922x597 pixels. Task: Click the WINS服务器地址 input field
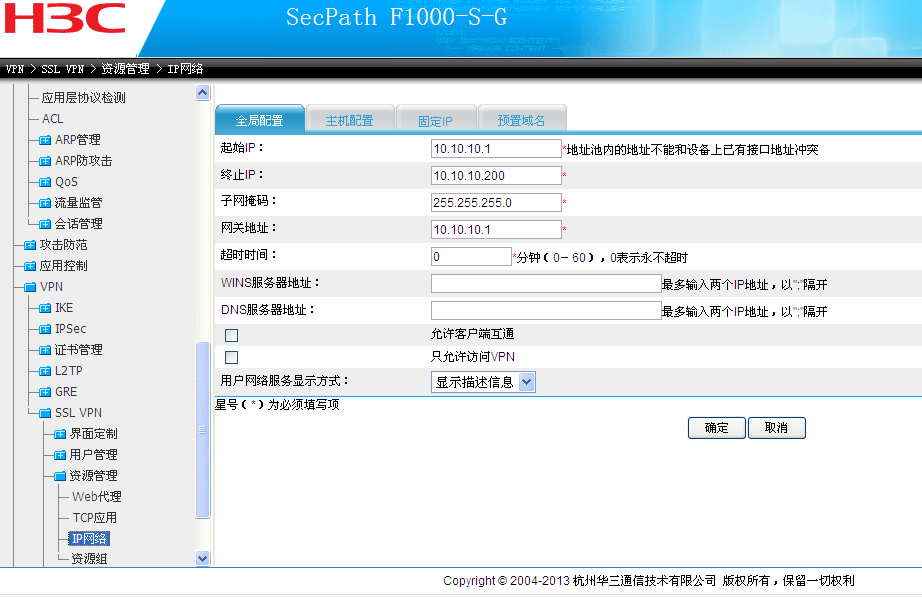pos(546,284)
